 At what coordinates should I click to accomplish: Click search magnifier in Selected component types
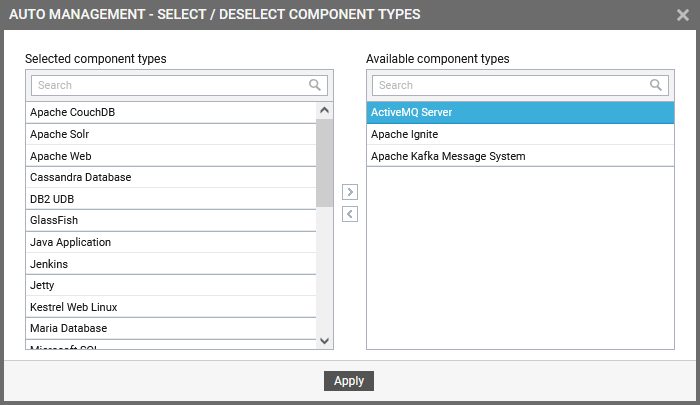[315, 85]
